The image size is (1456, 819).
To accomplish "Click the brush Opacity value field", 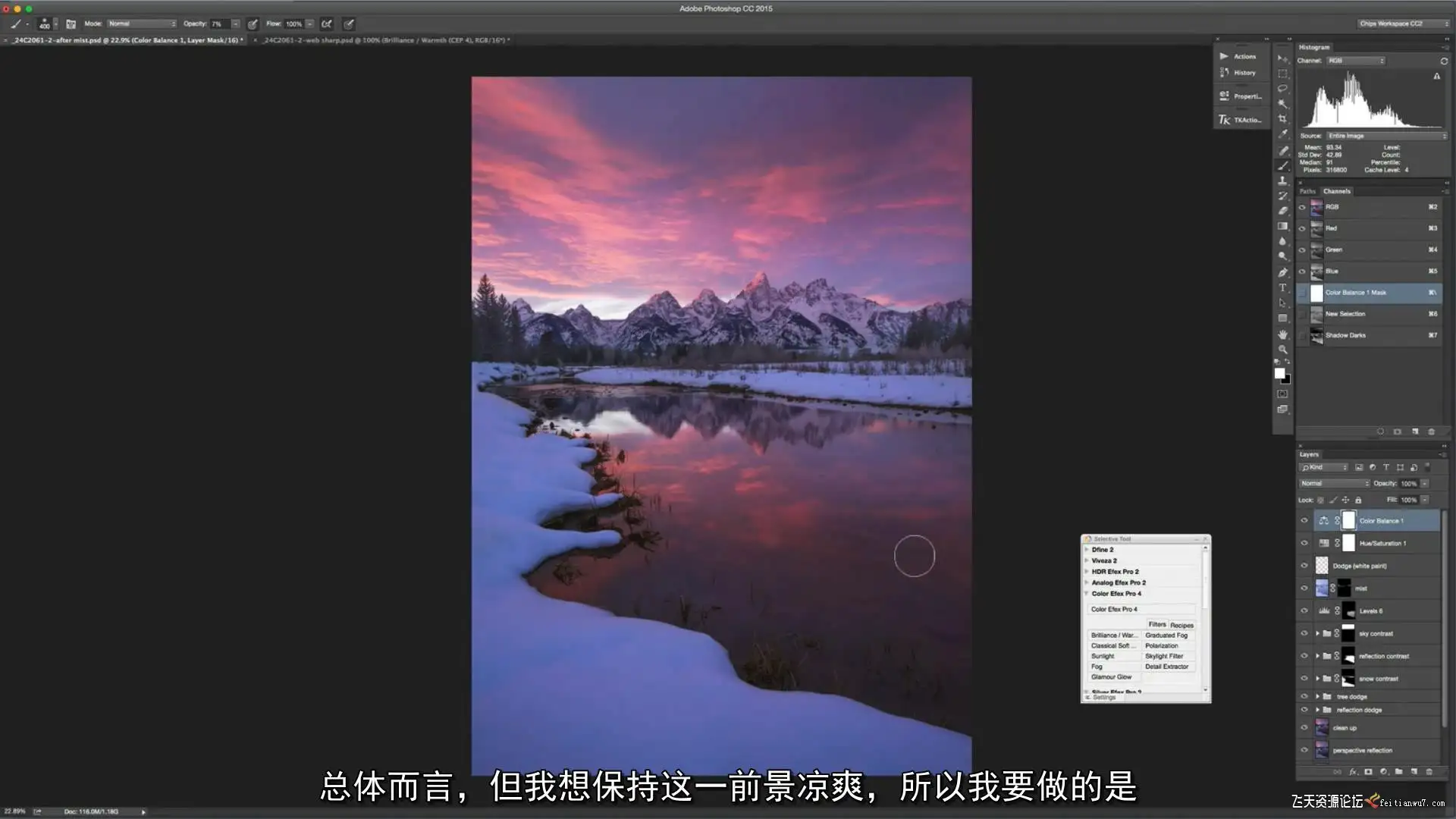I will (x=219, y=24).
